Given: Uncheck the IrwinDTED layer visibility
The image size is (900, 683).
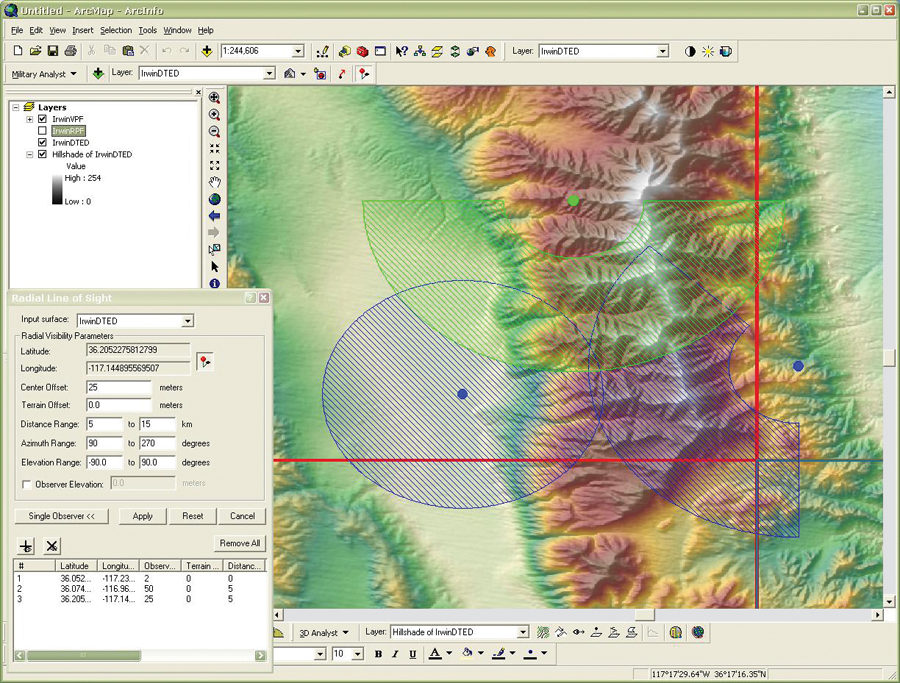Looking at the screenshot, I should click(x=42, y=143).
